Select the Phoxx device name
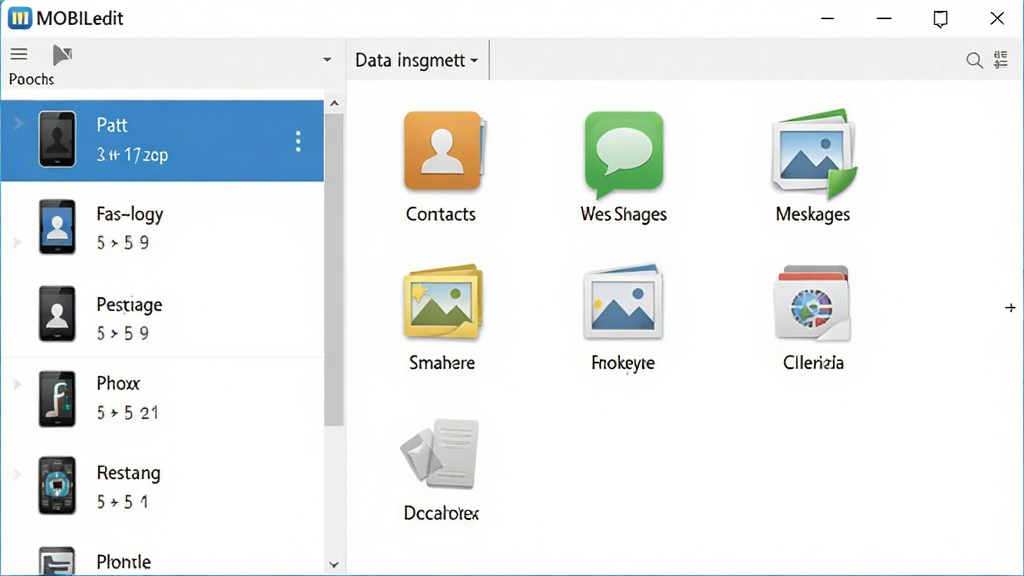This screenshot has width=1024, height=576. (x=118, y=383)
